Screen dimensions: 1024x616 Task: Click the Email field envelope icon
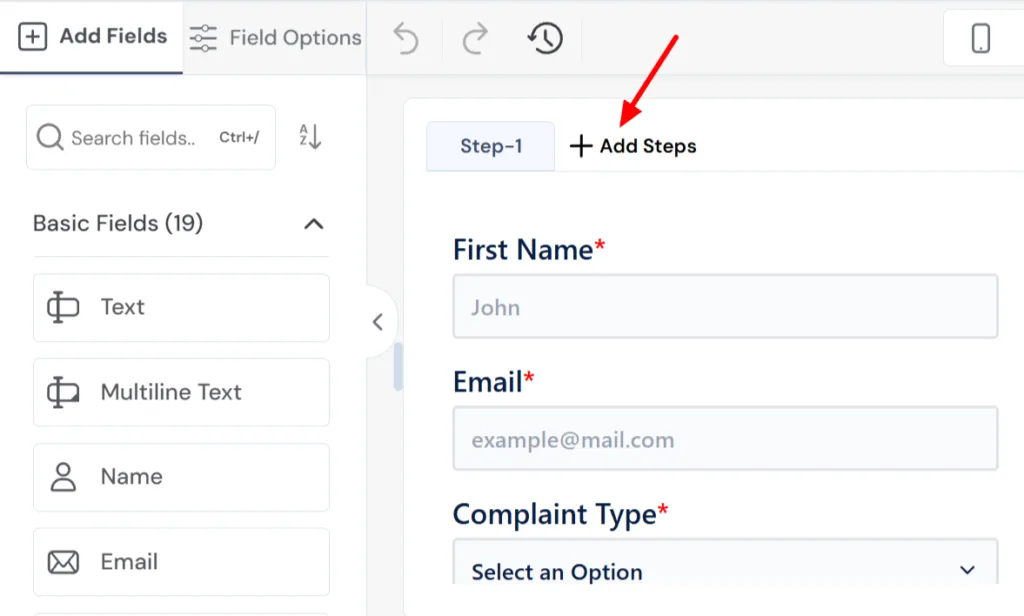(x=63, y=562)
